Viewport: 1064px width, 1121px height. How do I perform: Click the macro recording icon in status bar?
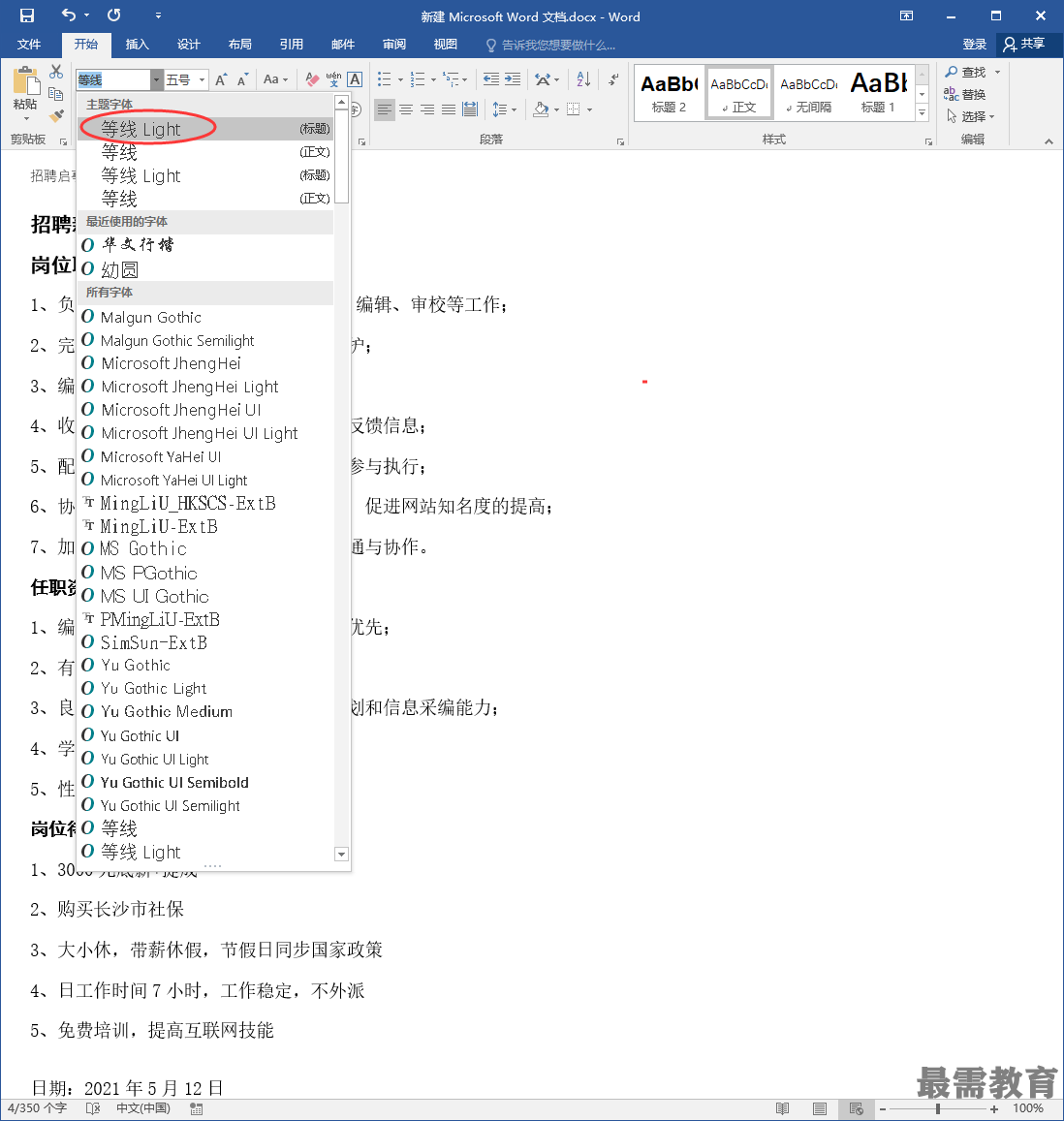click(197, 1108)
